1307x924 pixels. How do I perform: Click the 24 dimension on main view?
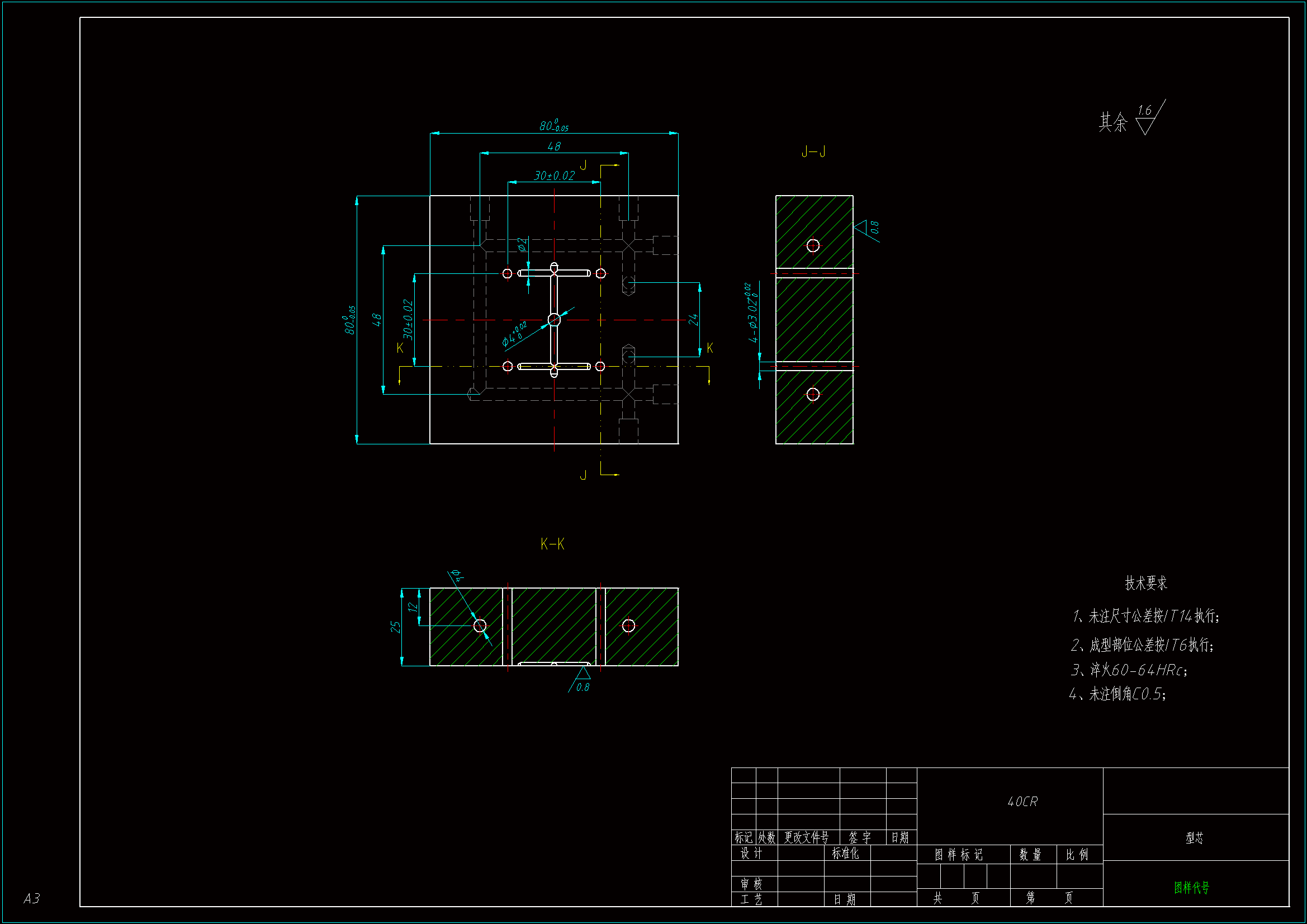[x=693, y=319]
